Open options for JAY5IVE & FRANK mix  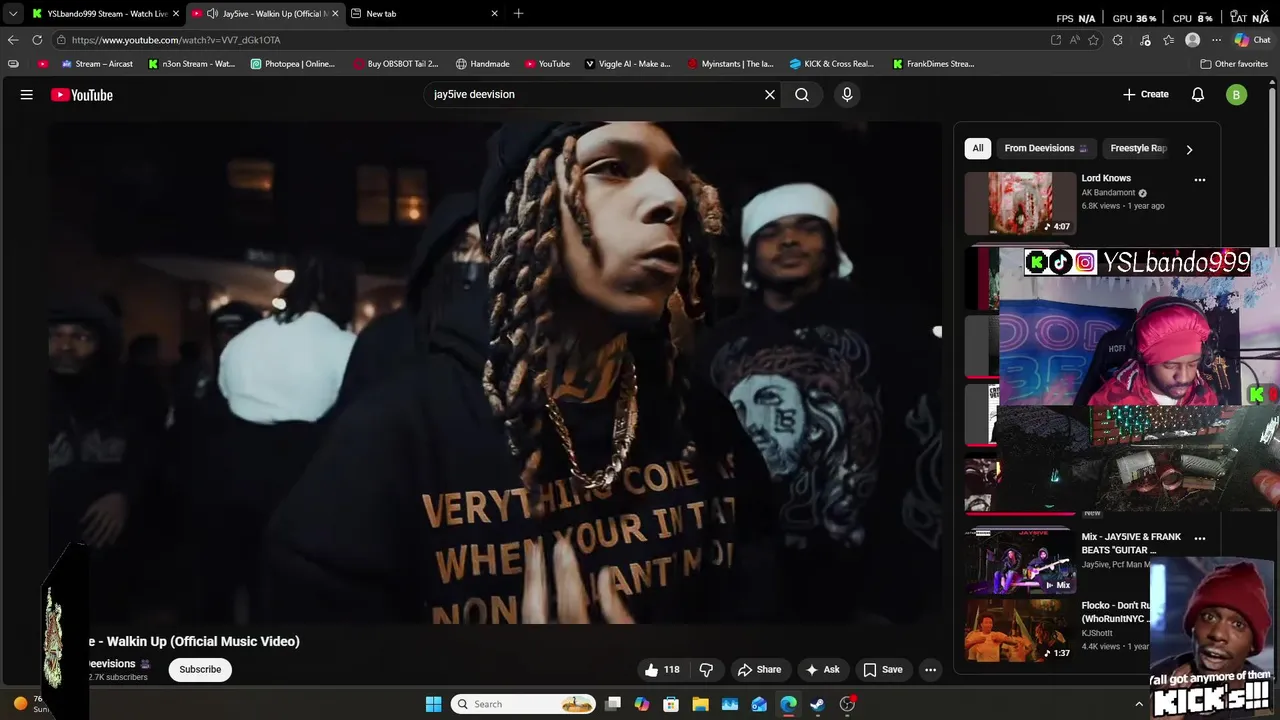1200,538
